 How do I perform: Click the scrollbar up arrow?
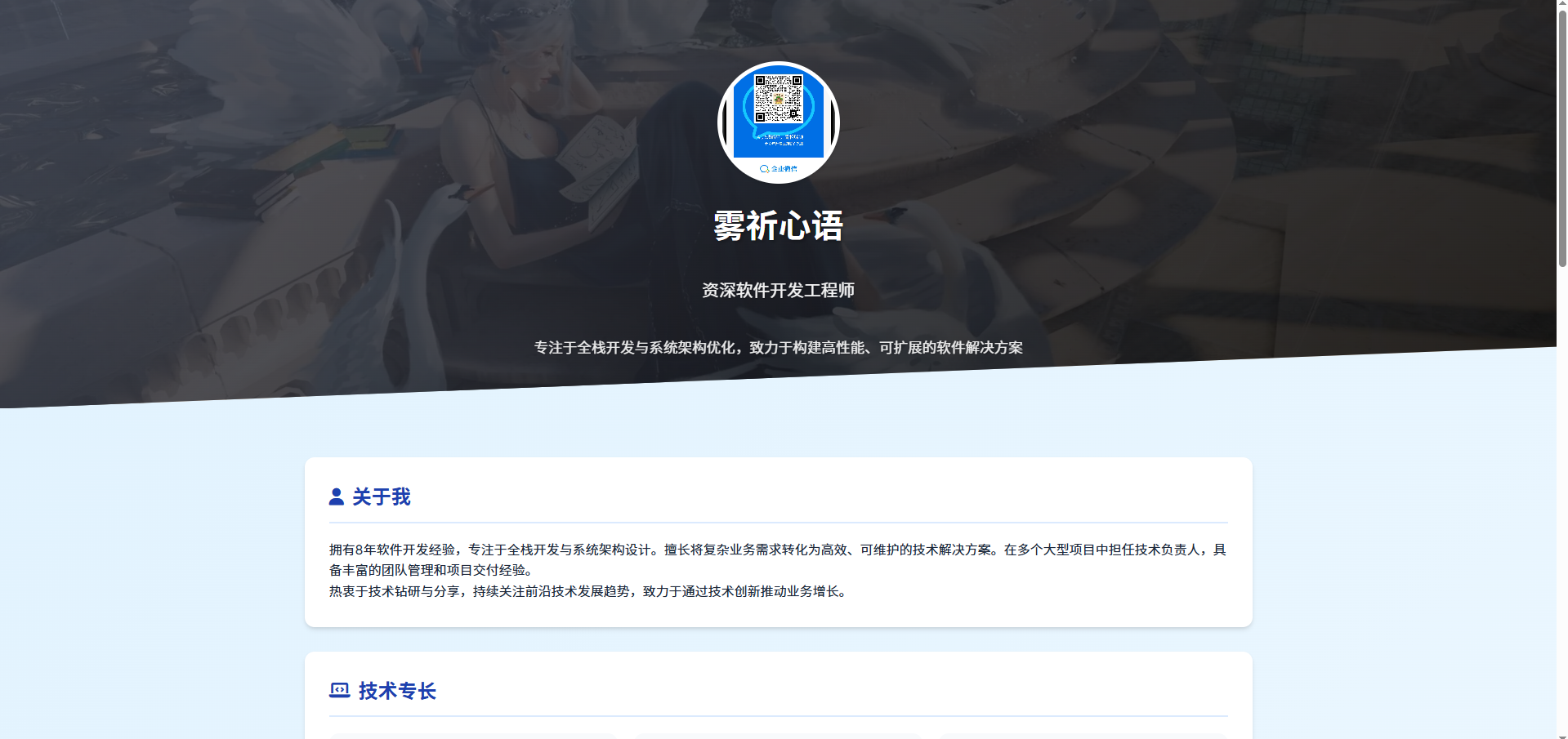[1561, 5]
